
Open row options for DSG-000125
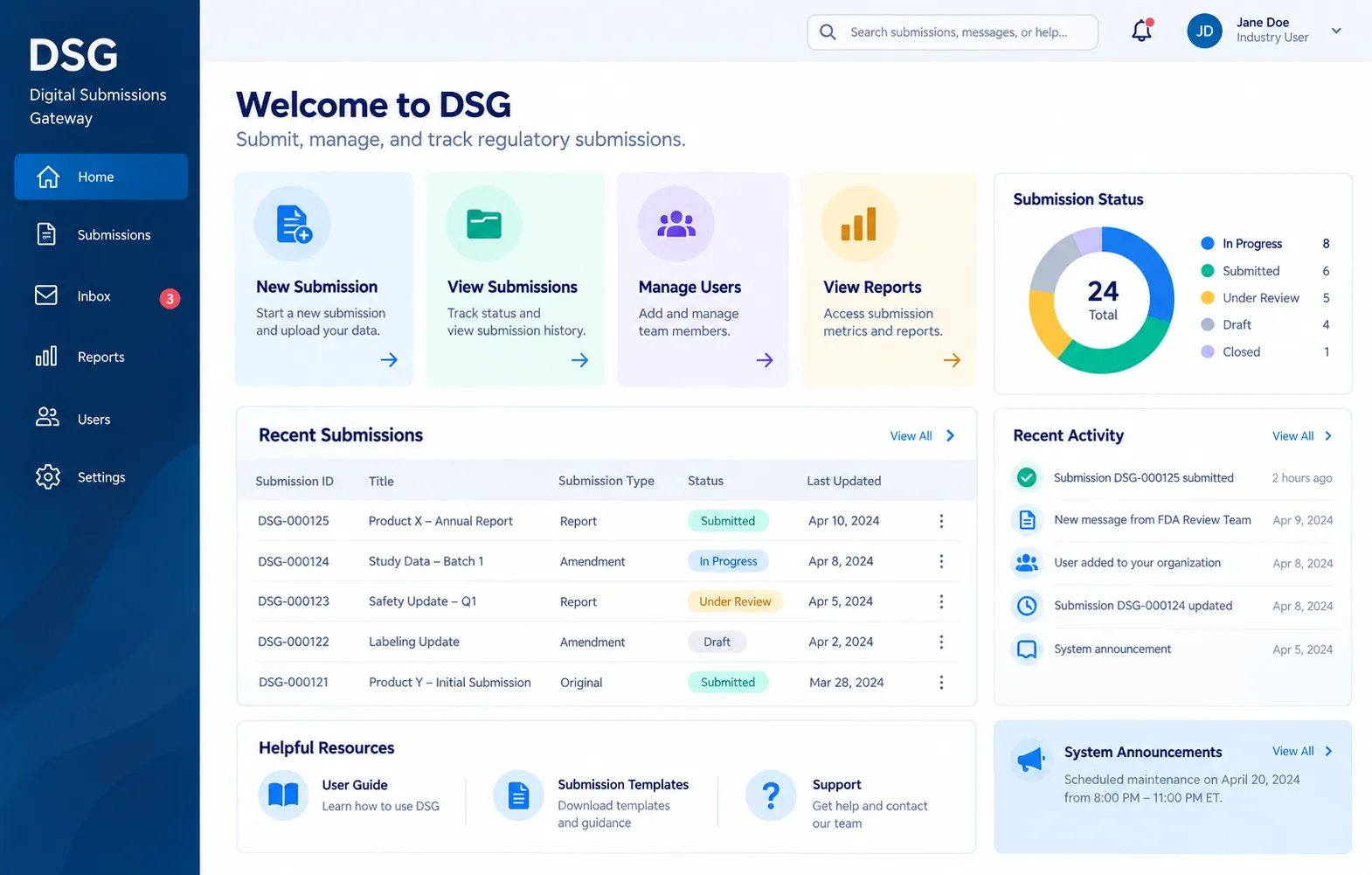[941, 521]
